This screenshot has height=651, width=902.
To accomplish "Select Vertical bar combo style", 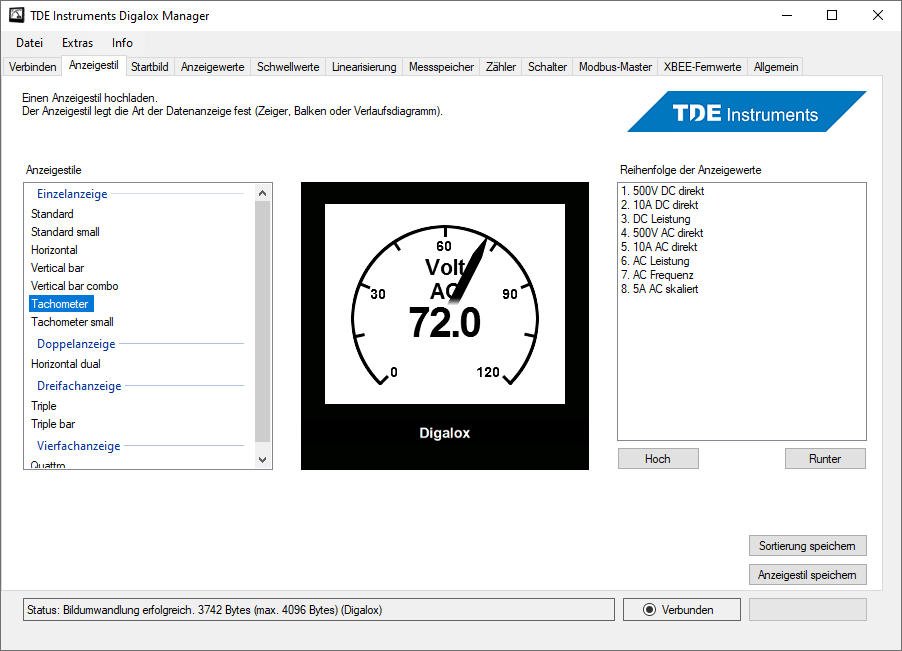I will [x=74, y=286].
